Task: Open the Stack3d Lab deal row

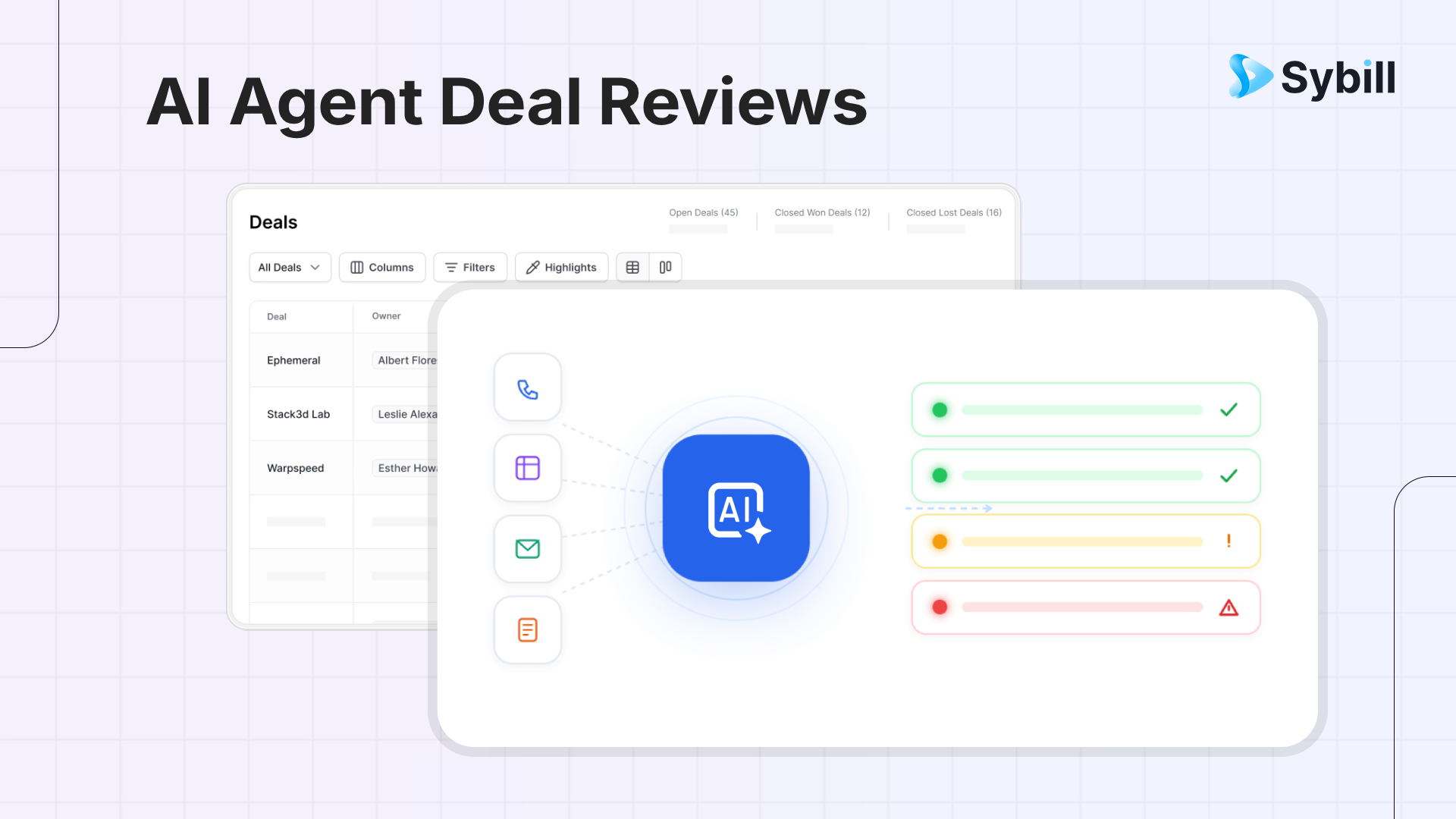Action: pos(298,414)
